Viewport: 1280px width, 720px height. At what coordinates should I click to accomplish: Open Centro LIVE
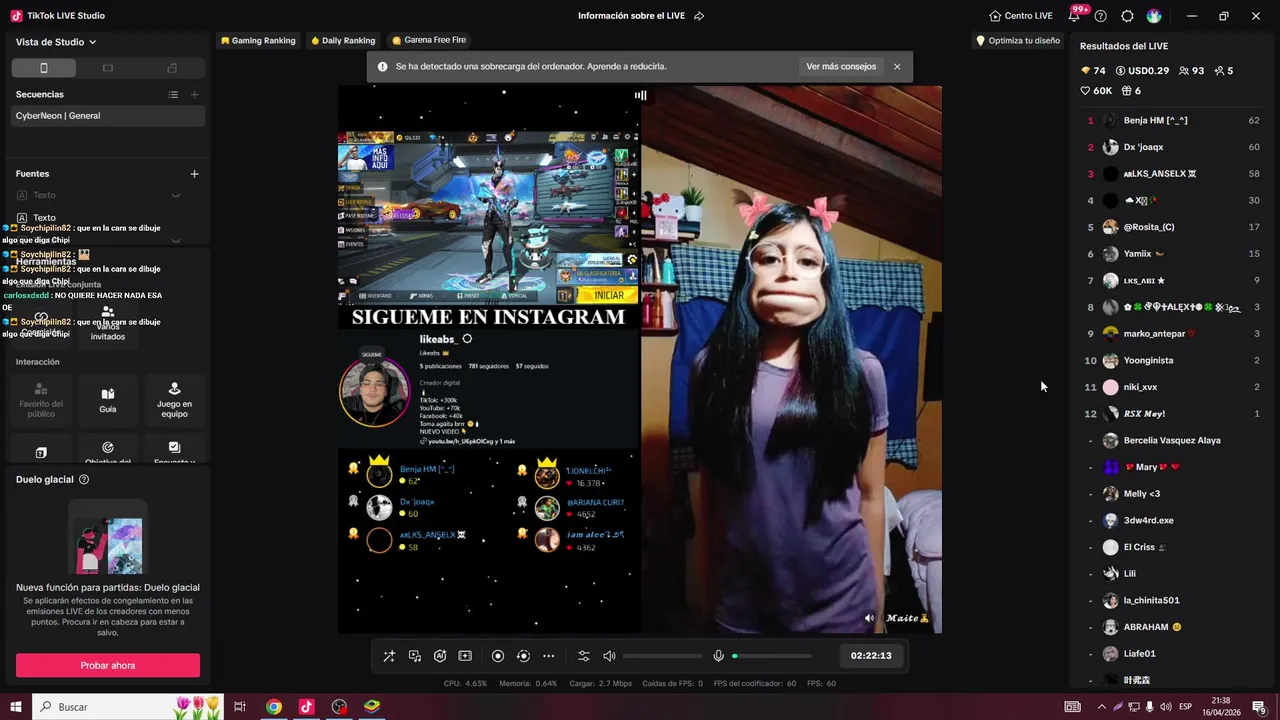[x=1021, y=16]
